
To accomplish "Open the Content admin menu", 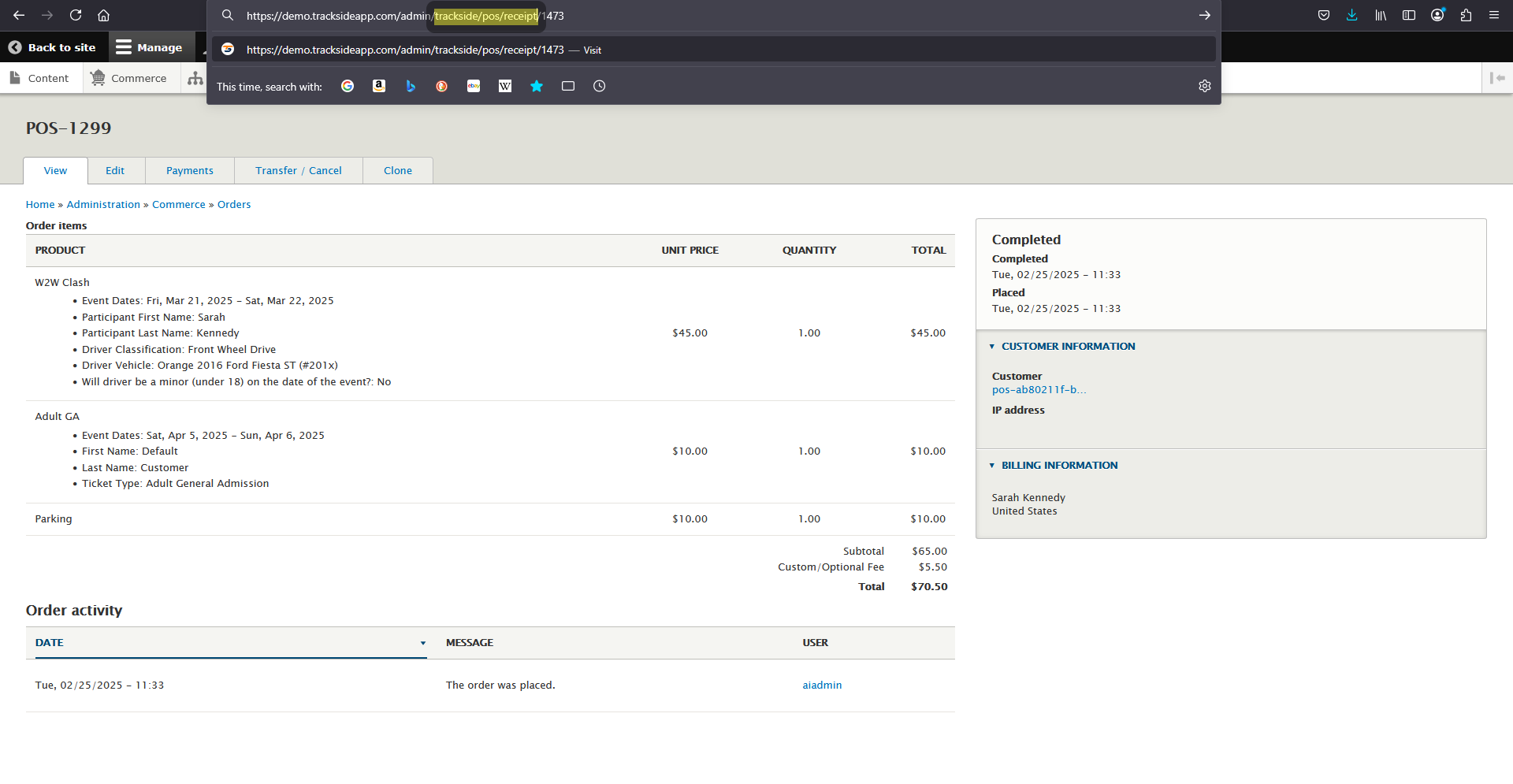I will [39, 78].
